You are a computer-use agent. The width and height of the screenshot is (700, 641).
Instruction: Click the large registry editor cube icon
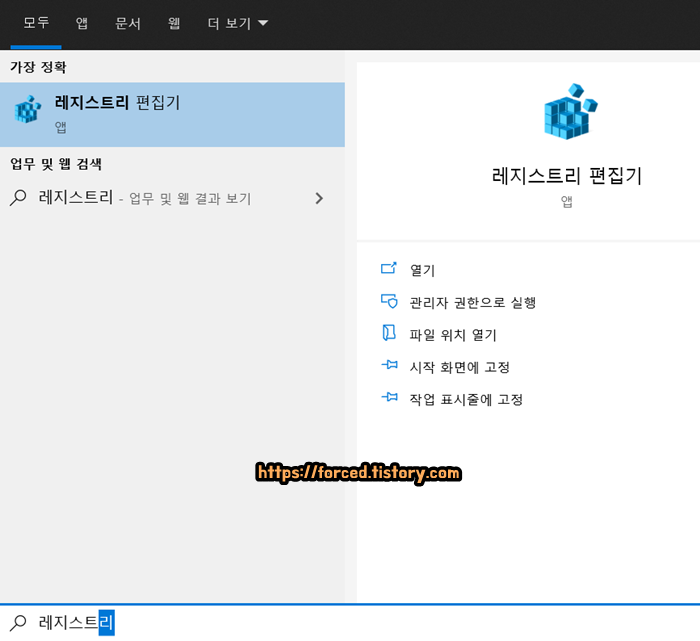click(571, 111)
